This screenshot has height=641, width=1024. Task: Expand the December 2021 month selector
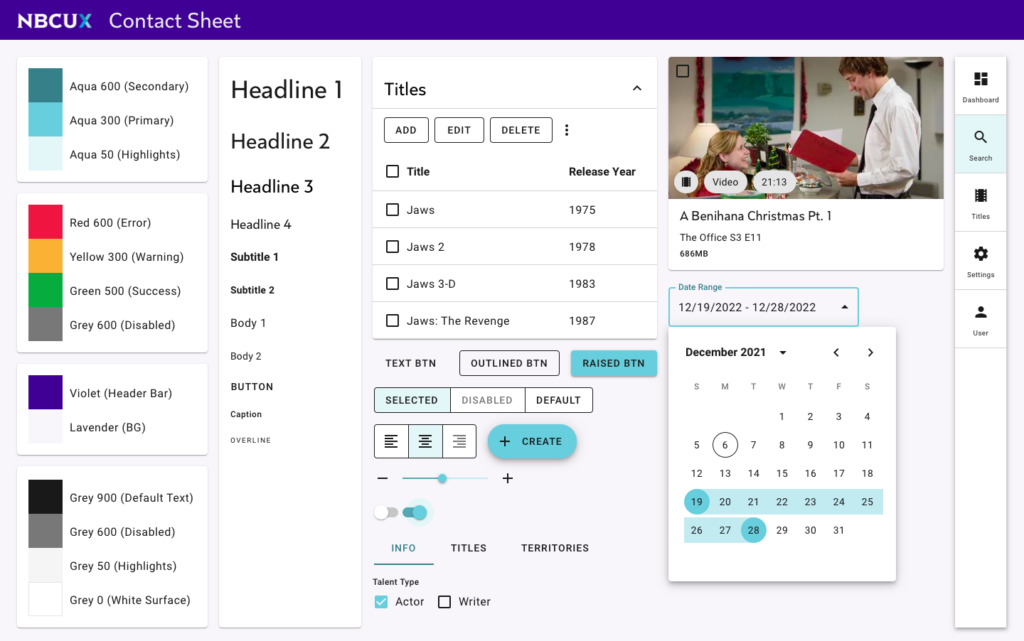point(782,352)
